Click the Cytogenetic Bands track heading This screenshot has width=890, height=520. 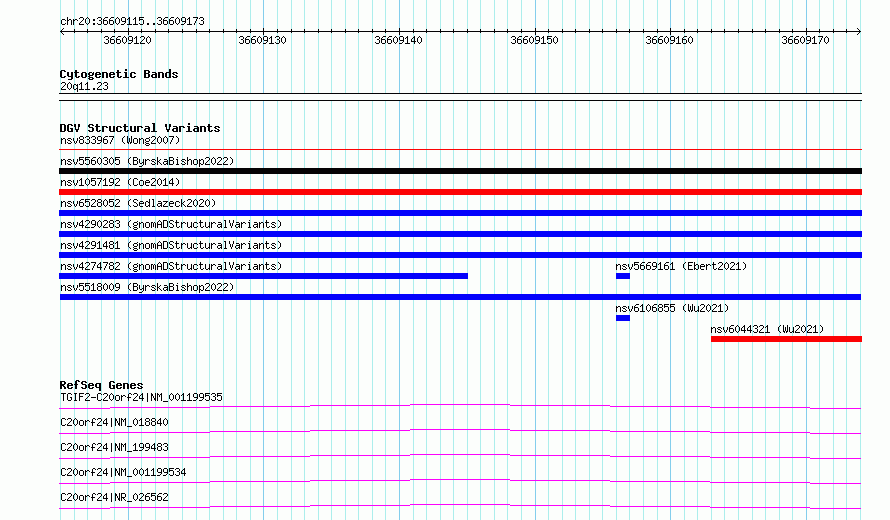pyautogui.click(x=119, y=74)
